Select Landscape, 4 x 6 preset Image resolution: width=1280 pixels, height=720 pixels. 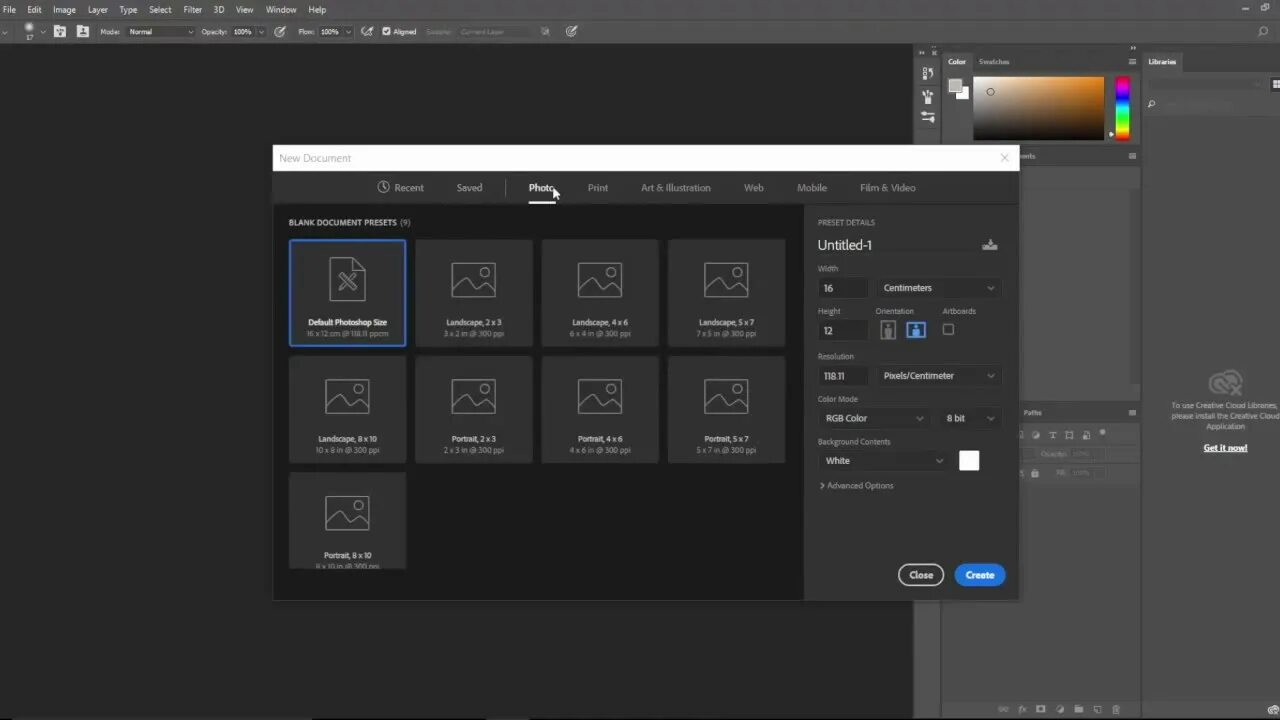tap(600, 292)
